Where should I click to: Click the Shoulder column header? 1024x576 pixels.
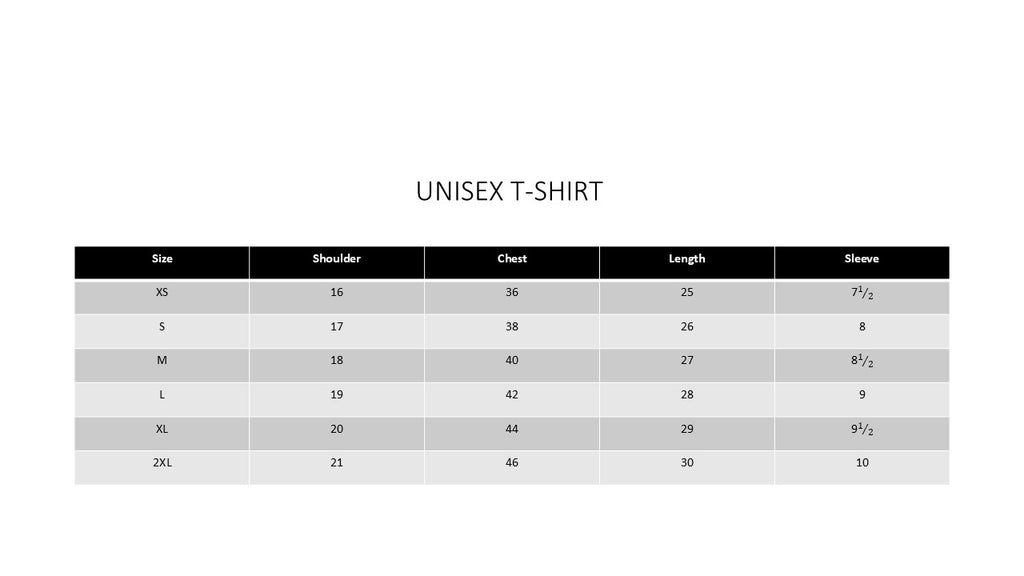pos(336,259)
